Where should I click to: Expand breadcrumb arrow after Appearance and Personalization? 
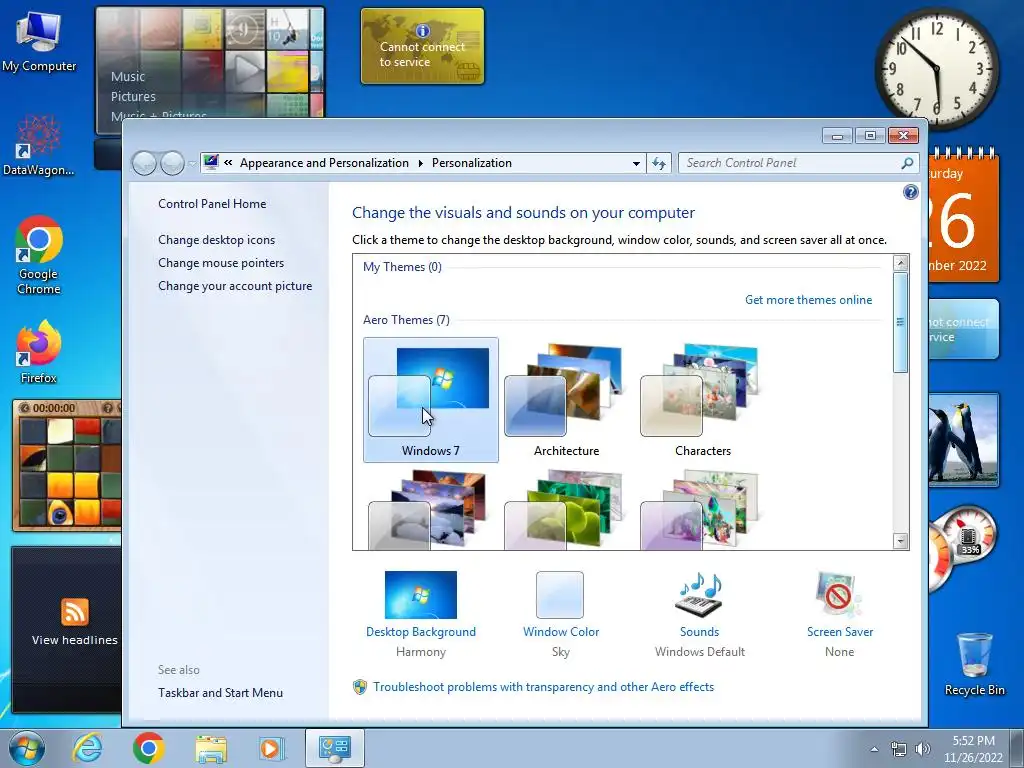421,163
